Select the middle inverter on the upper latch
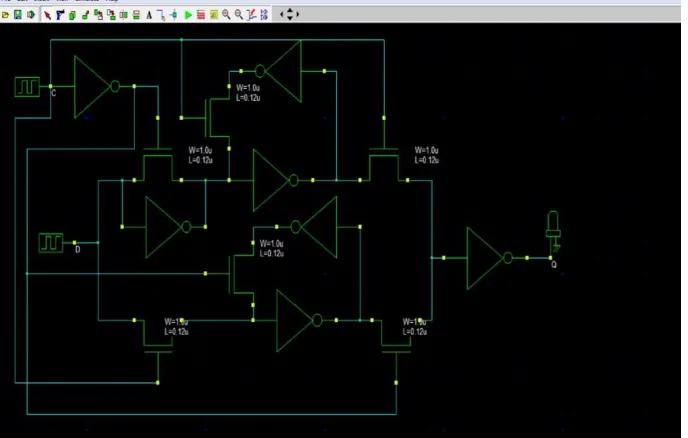This screenshot has width=688, height=438. (x=275, y=180)
